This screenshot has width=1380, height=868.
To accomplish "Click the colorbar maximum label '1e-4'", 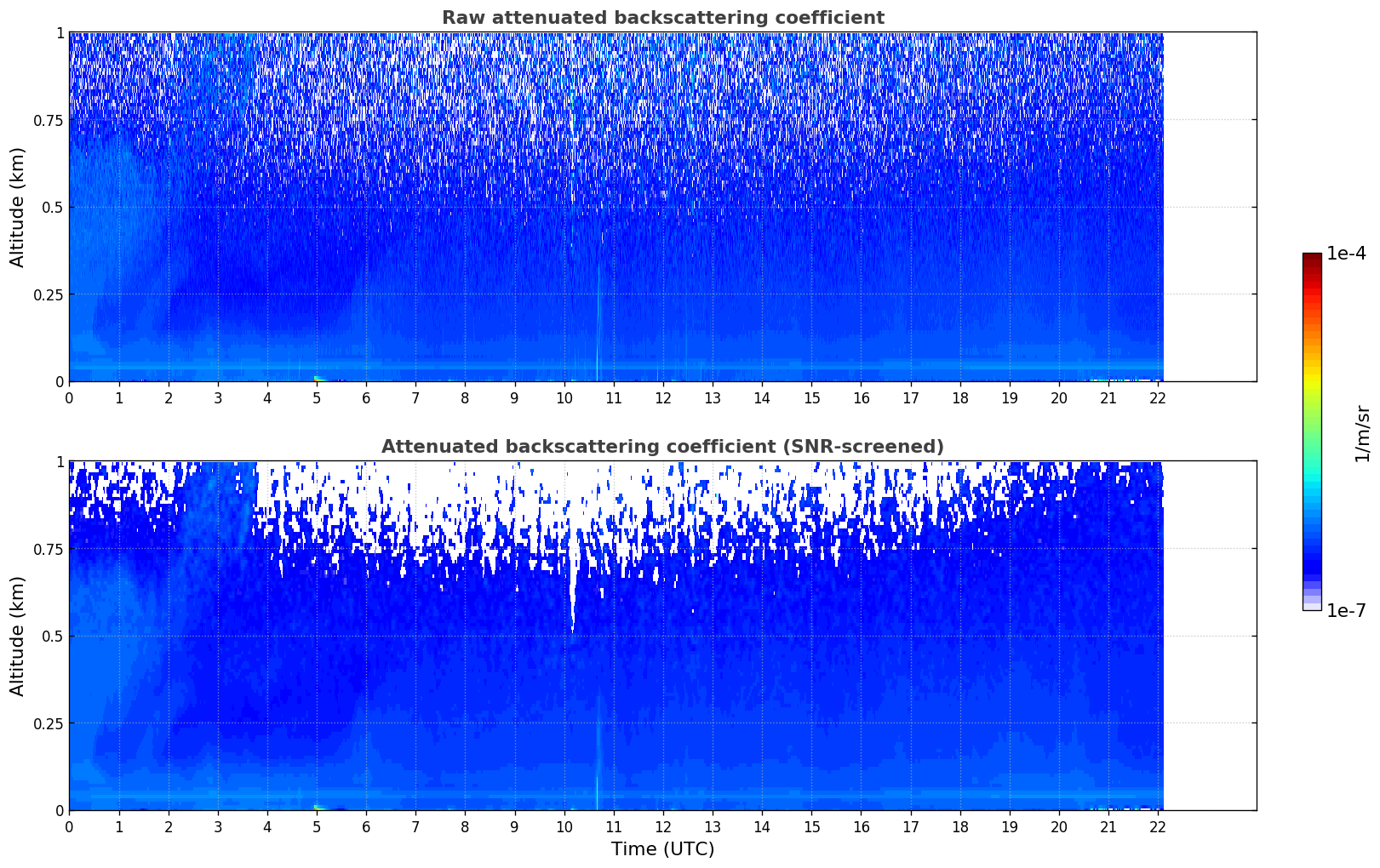I will tap(1346, 254).
